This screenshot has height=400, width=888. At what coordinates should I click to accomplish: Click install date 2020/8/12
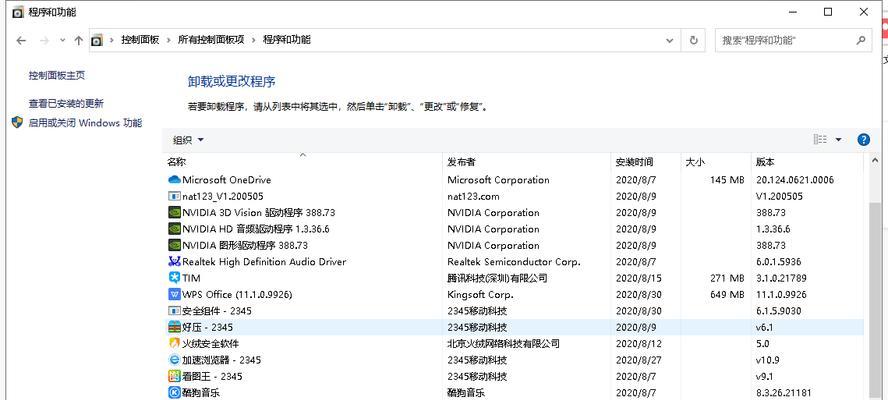pyautogui.click(x=638, y=344)
